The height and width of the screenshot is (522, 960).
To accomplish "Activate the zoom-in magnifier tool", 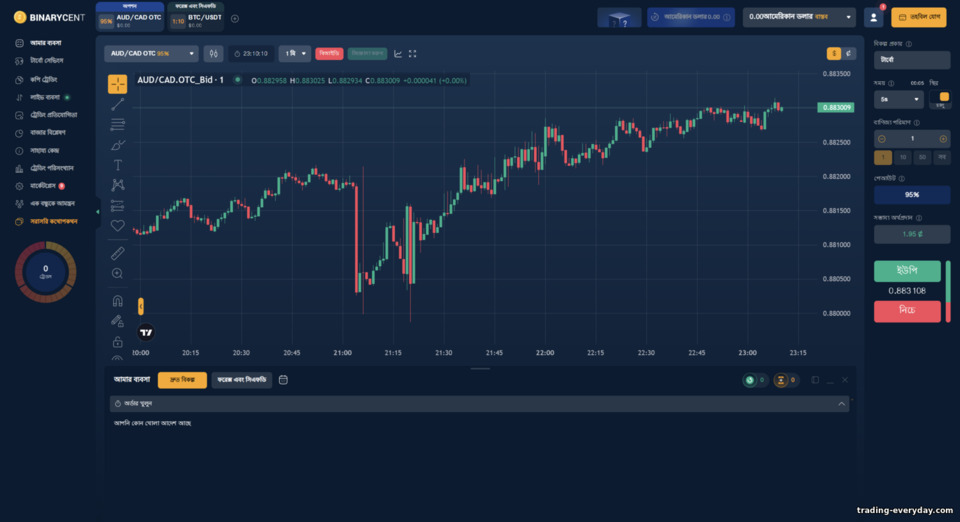I will (118, 274).
